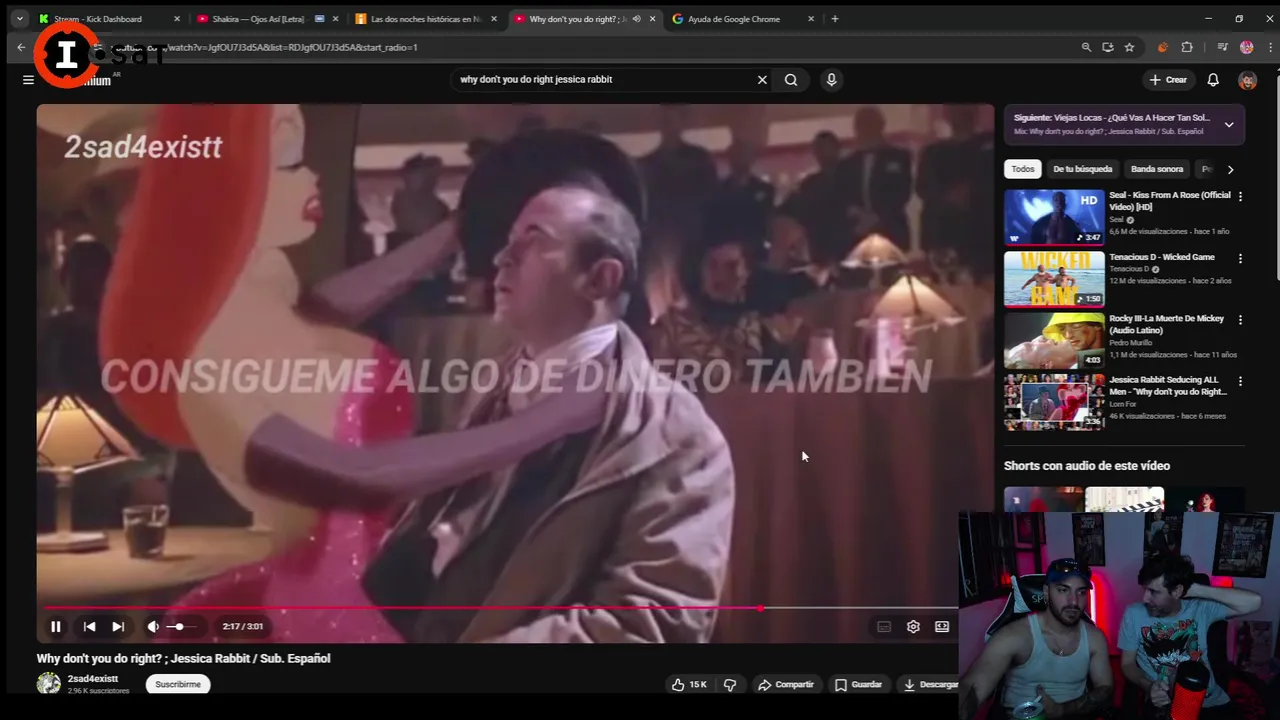Mute the video volume icon
Screen dimensions: 1280x720
[x=153, y=626]
